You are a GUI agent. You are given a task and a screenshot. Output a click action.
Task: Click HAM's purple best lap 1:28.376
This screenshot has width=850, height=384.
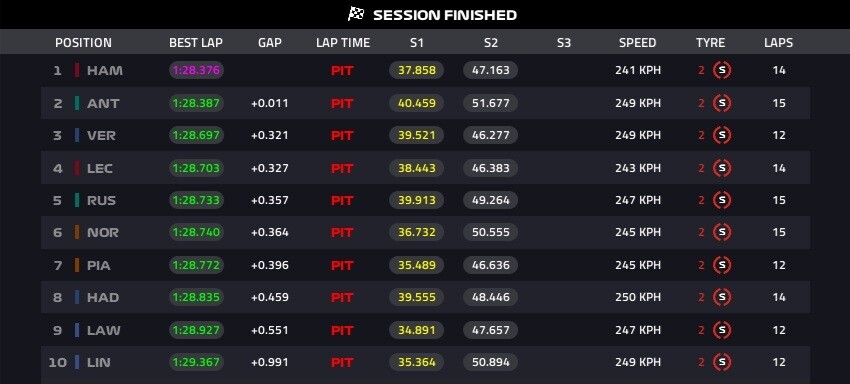(196, 70)
